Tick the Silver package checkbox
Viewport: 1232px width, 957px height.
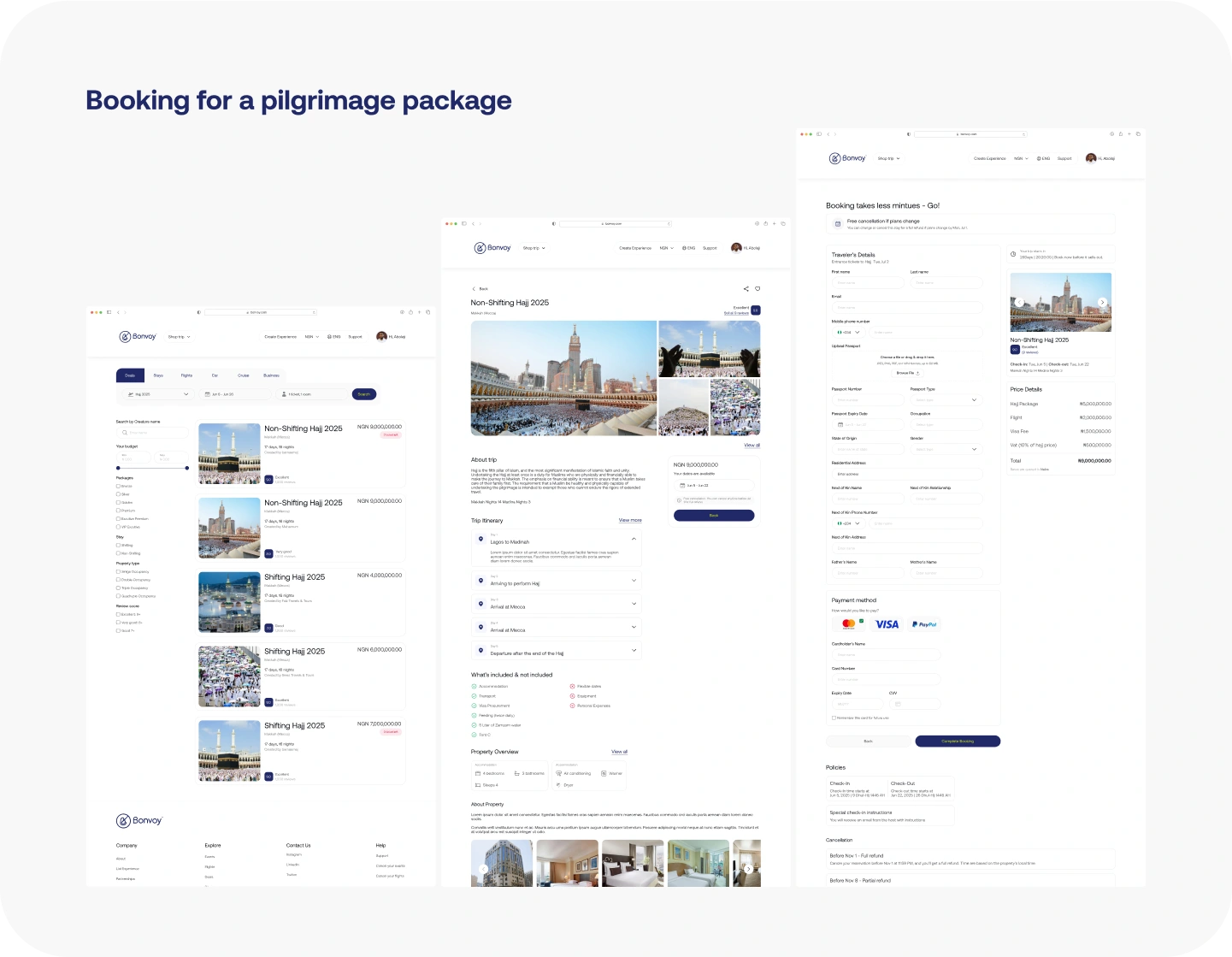118,494
